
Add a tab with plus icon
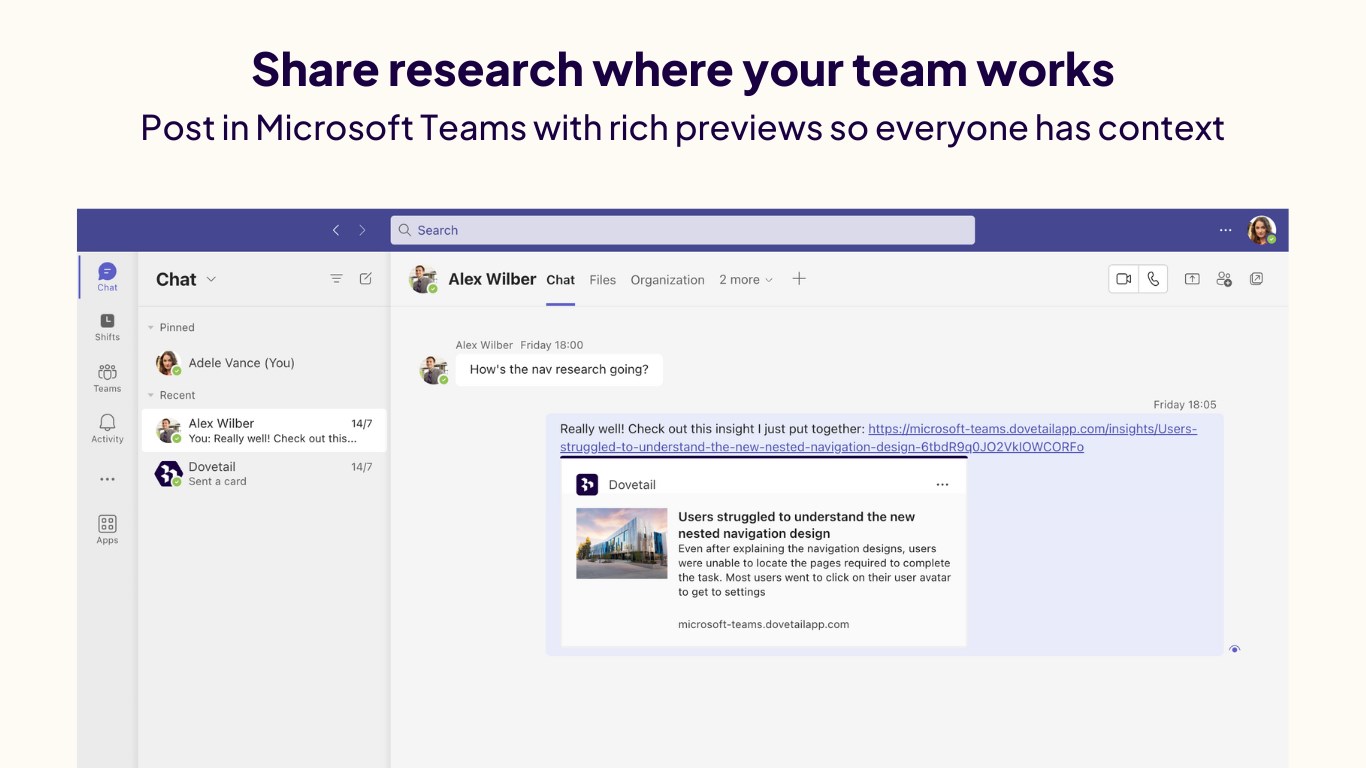[799, 279]
